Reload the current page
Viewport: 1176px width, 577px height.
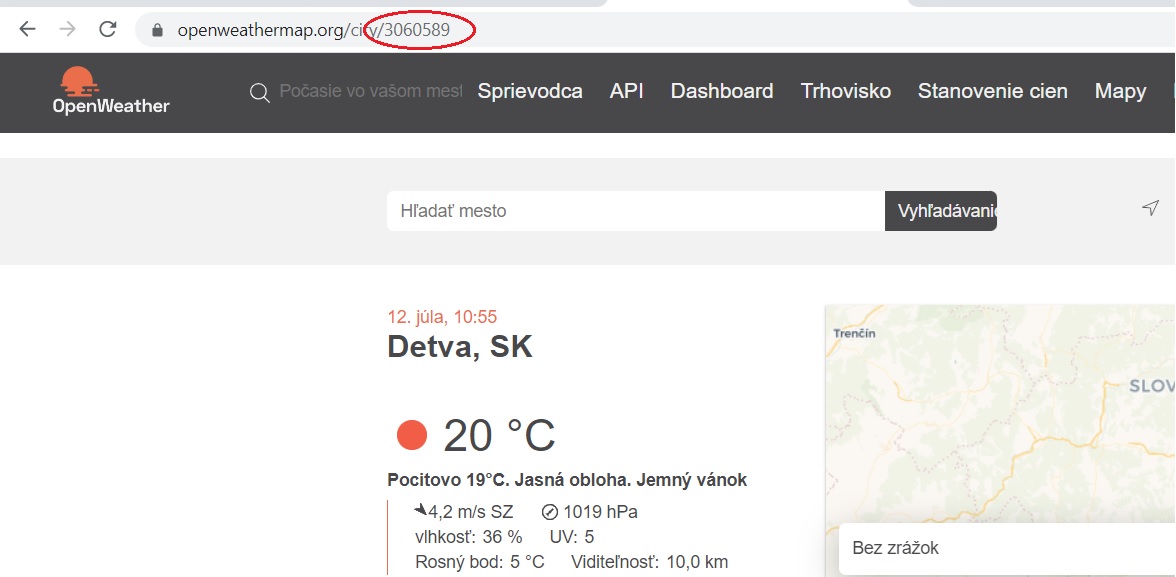pyautogui.click(x=108, y=29)
